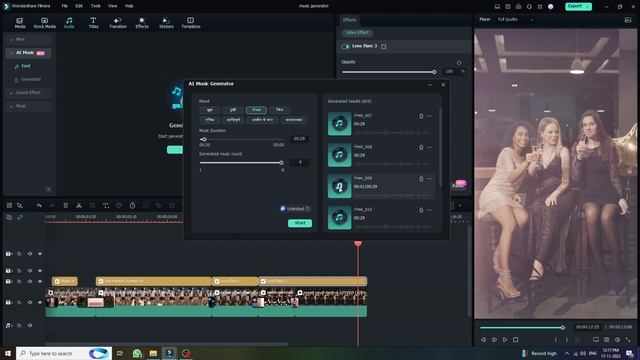The height and width of the screenshot is (360, 640).
Task: Click the Mark In brace icon in player
Action: 556,340
